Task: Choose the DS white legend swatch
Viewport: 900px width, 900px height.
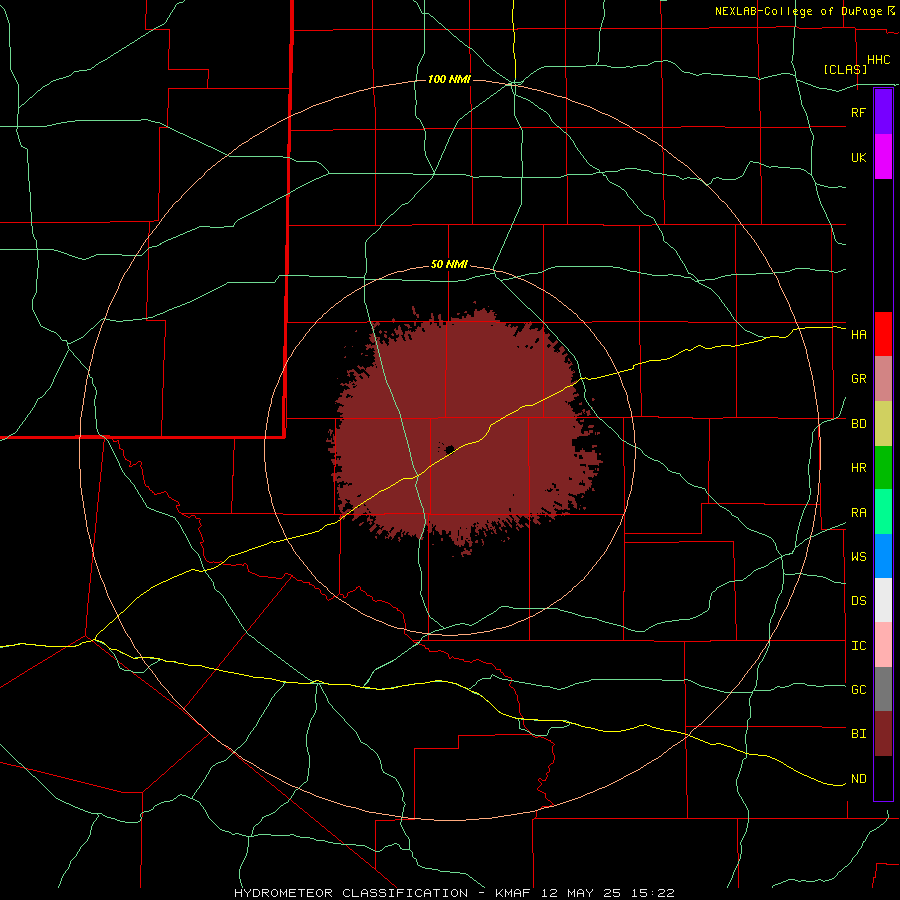Action: [x=883, y=600]
